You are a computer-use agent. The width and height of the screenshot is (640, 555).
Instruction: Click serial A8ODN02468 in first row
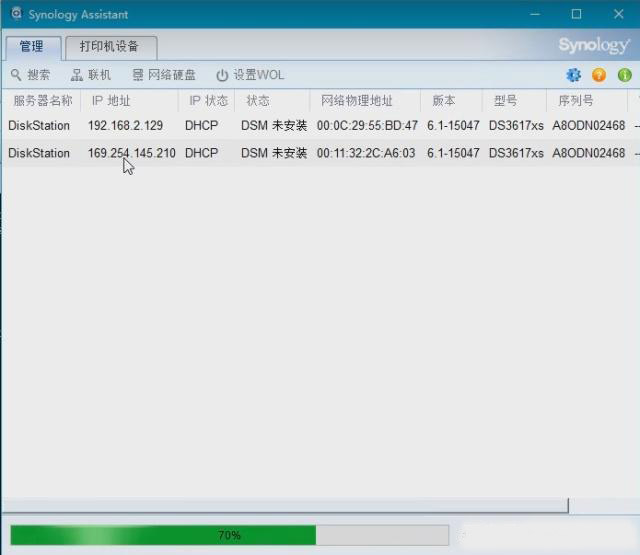click(x=588, y=125)
